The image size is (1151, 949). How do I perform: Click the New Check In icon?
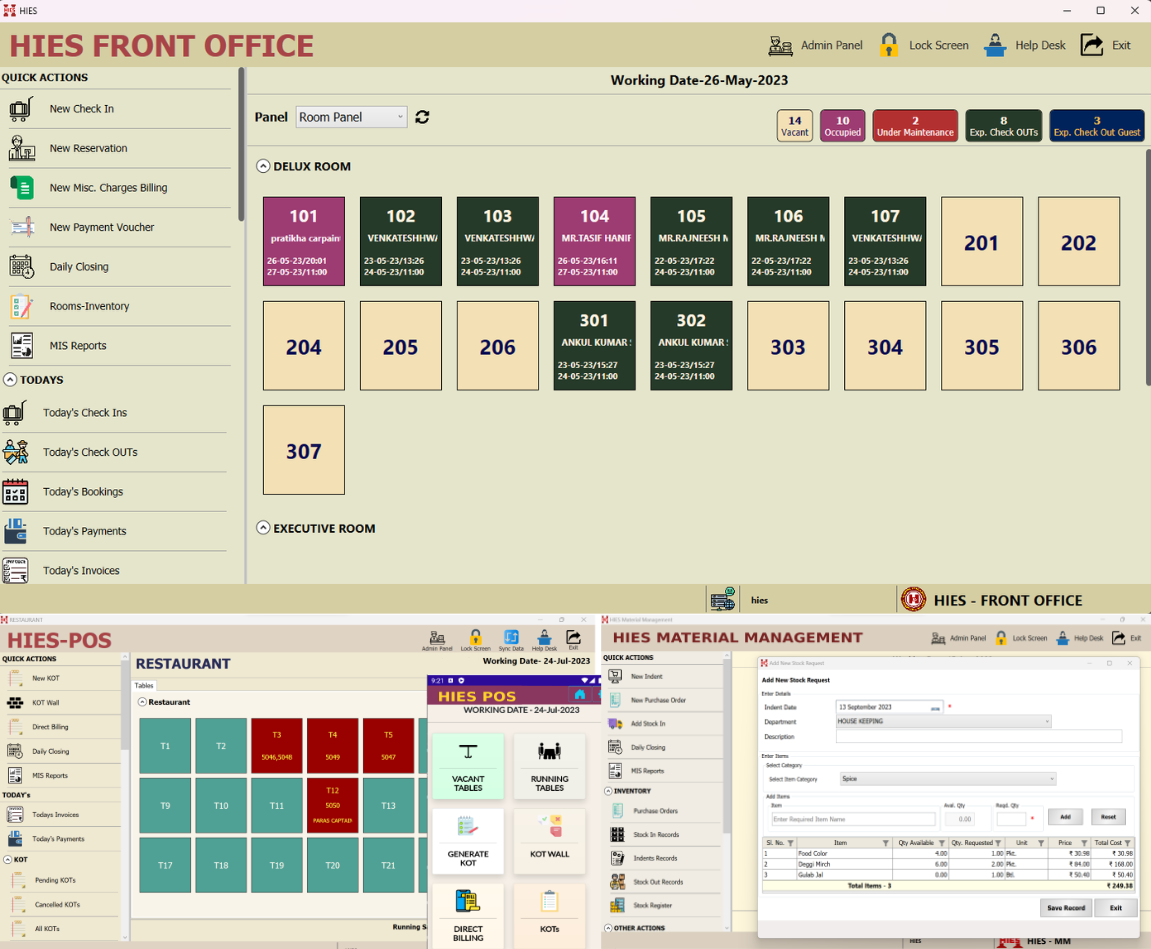[x=21, y=109]
